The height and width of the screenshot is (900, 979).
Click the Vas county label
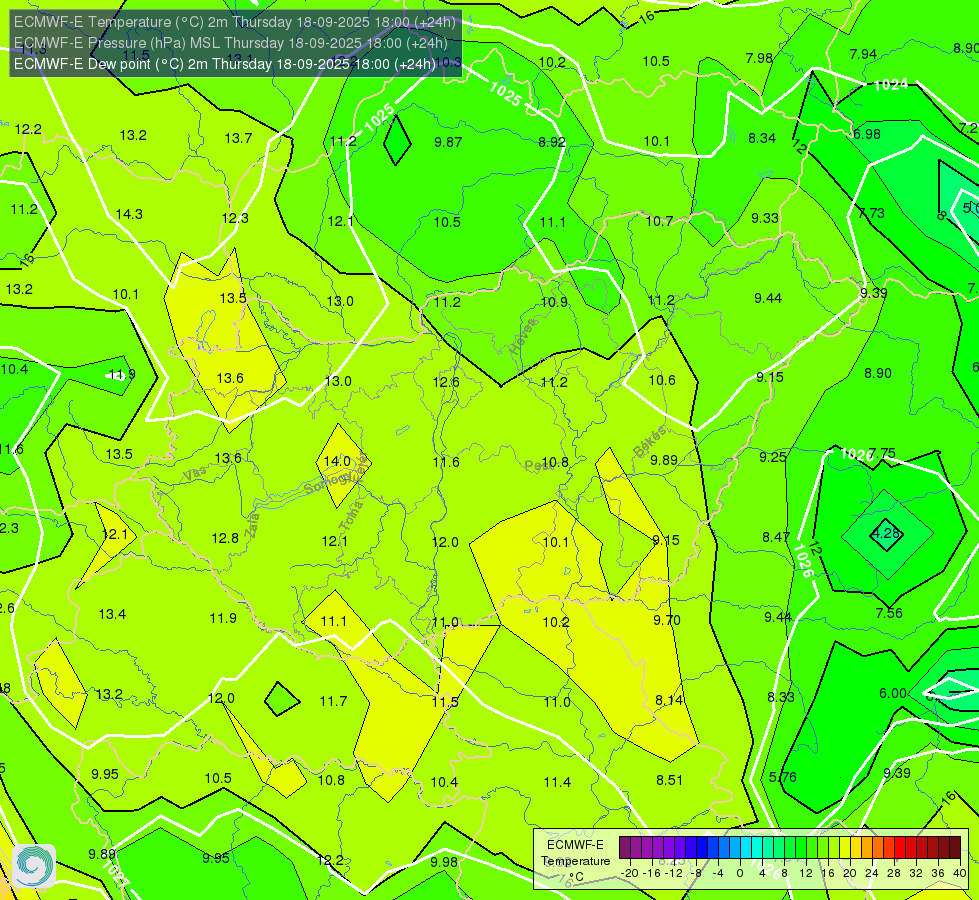pos(195,474)
